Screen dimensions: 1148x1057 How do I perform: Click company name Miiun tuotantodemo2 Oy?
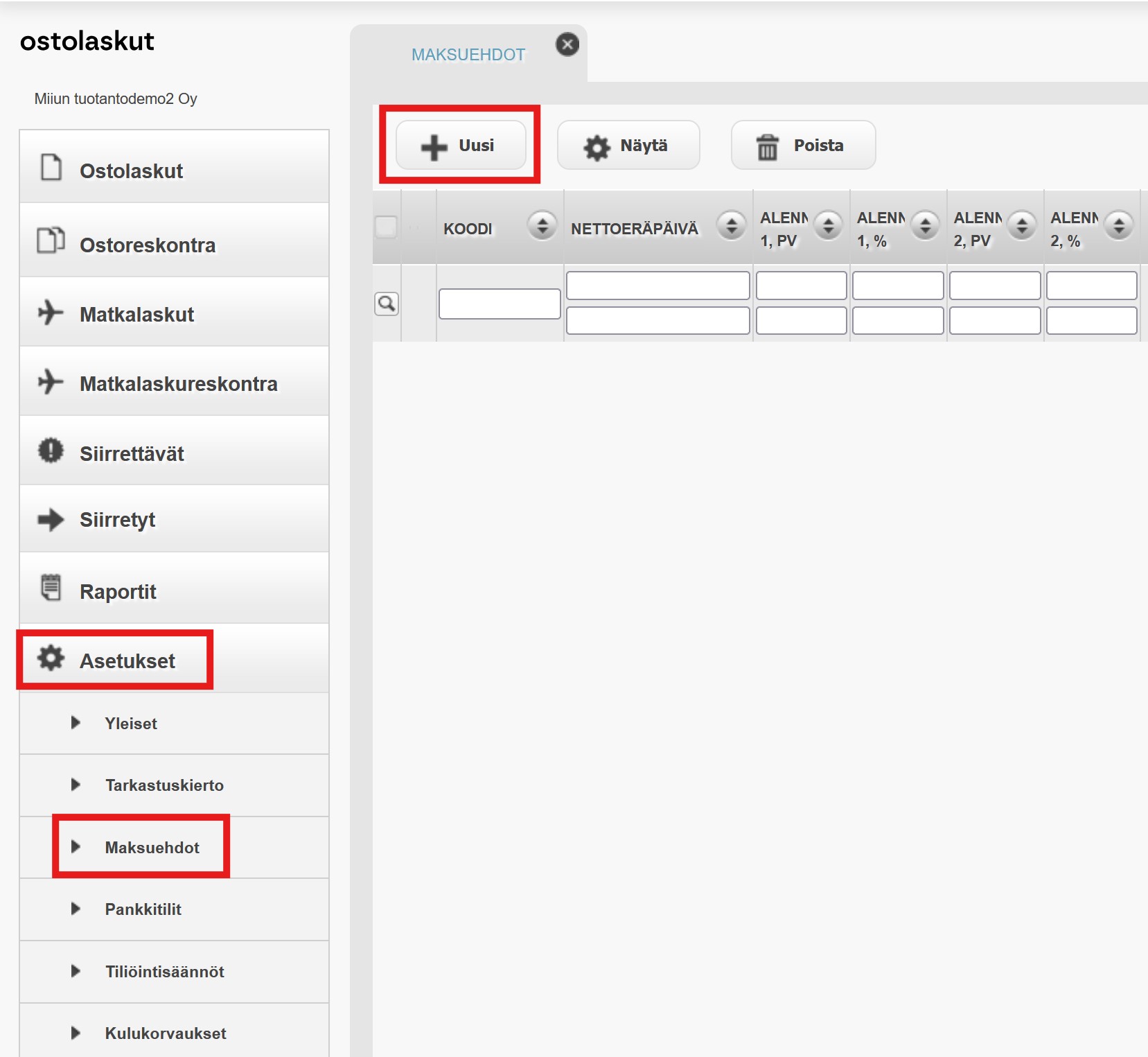pyautogui.click(x=116, y=98)
